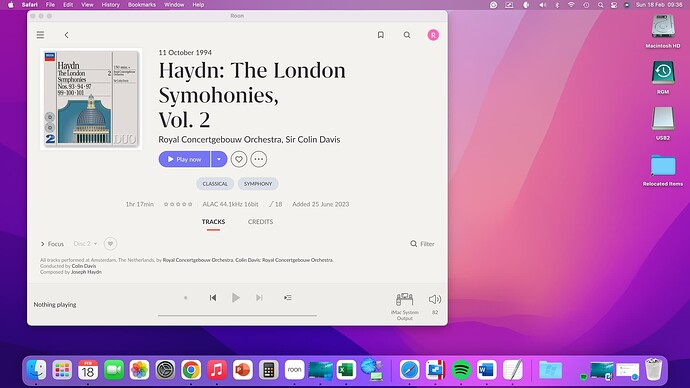
Task: Skip to next track
Action: click(259, 298)
